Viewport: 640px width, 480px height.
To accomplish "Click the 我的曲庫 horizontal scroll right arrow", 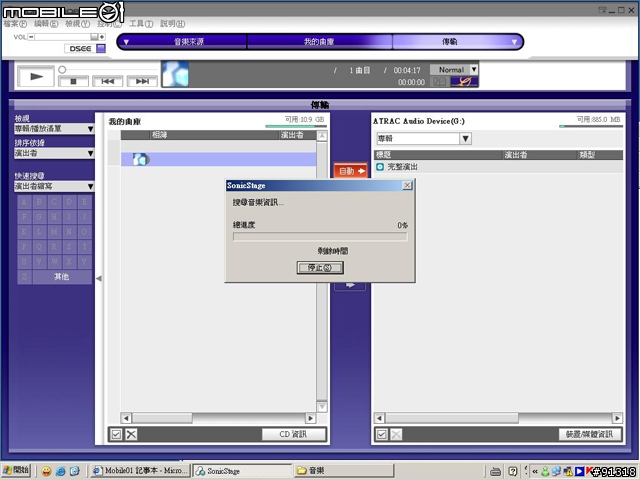I will pyautogui.click(x=311, y=418).
